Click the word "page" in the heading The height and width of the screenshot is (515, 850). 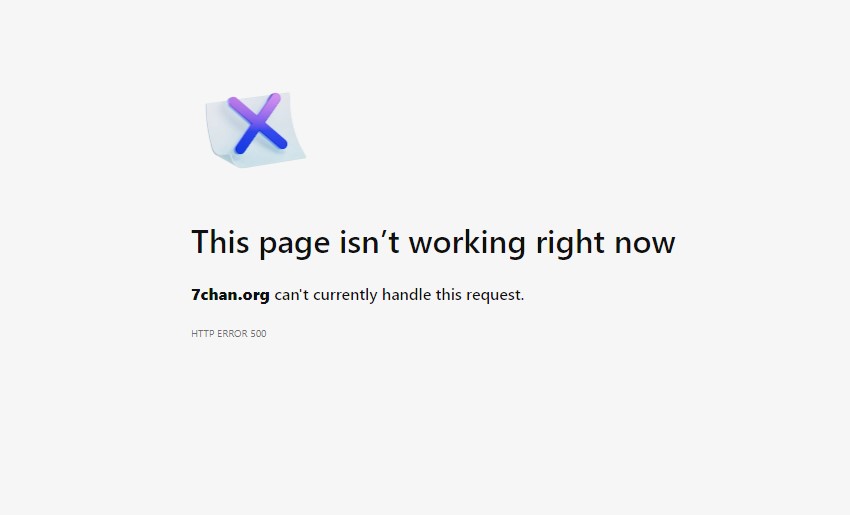tap(294, 245)
